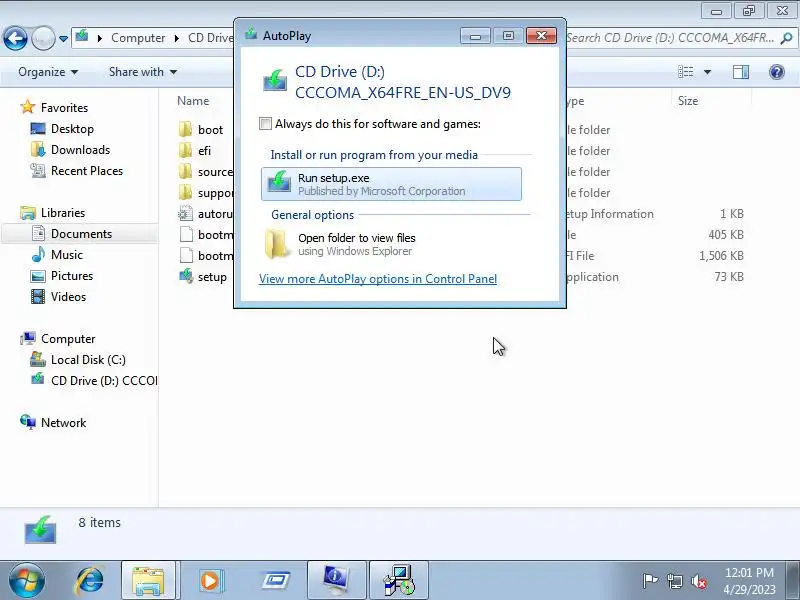Click View more AutoPlay options in Control Panel
The image size is (800, 600).
coord(378,279)
